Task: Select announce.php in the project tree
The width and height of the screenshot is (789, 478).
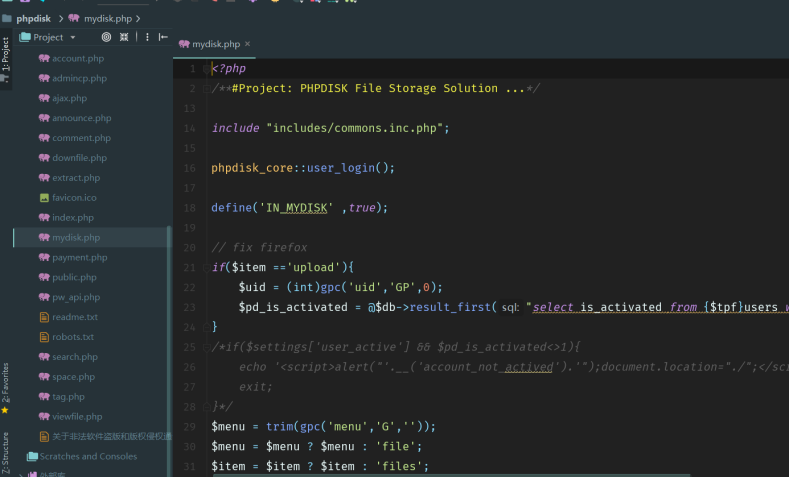Action: 82,118
